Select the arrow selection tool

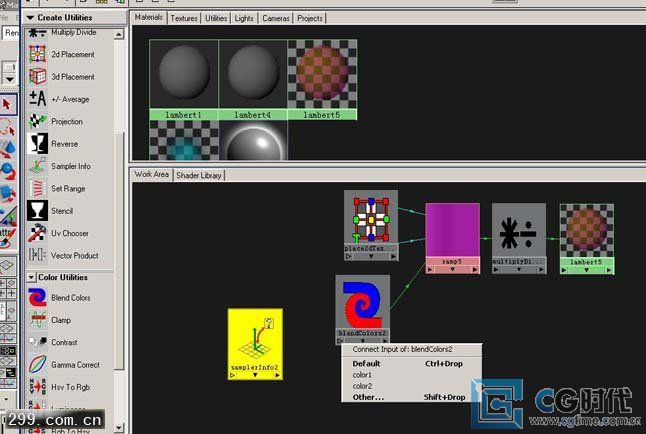pos(7,103)
